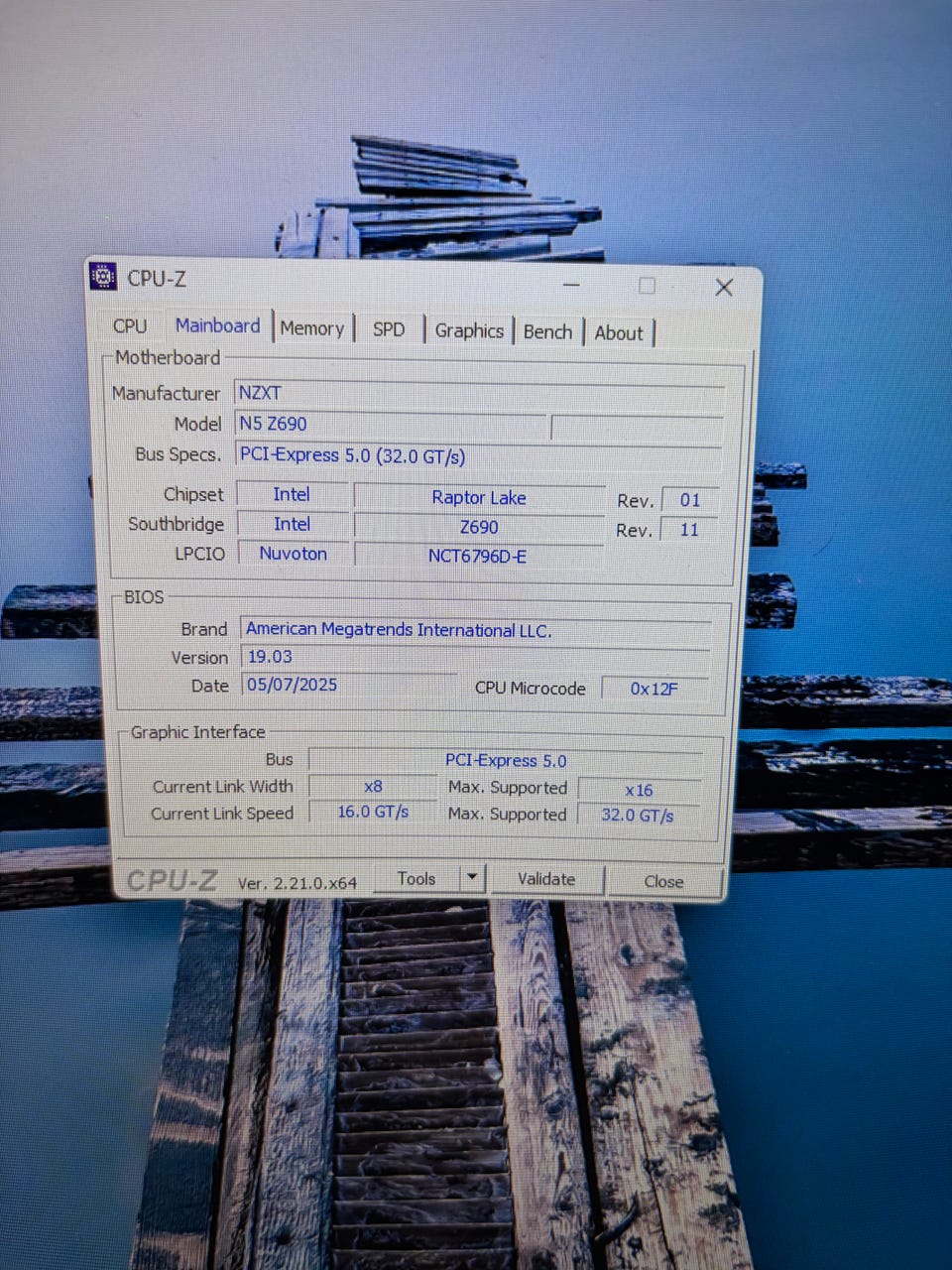Click Max. Supported speed 32.0 GT/s

tap(638, 815)
